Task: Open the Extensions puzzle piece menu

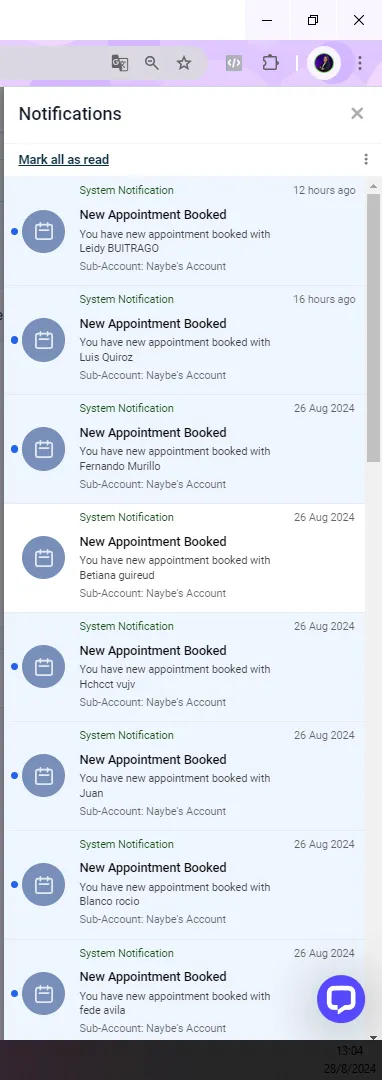Action: click(x=270, y=63)
